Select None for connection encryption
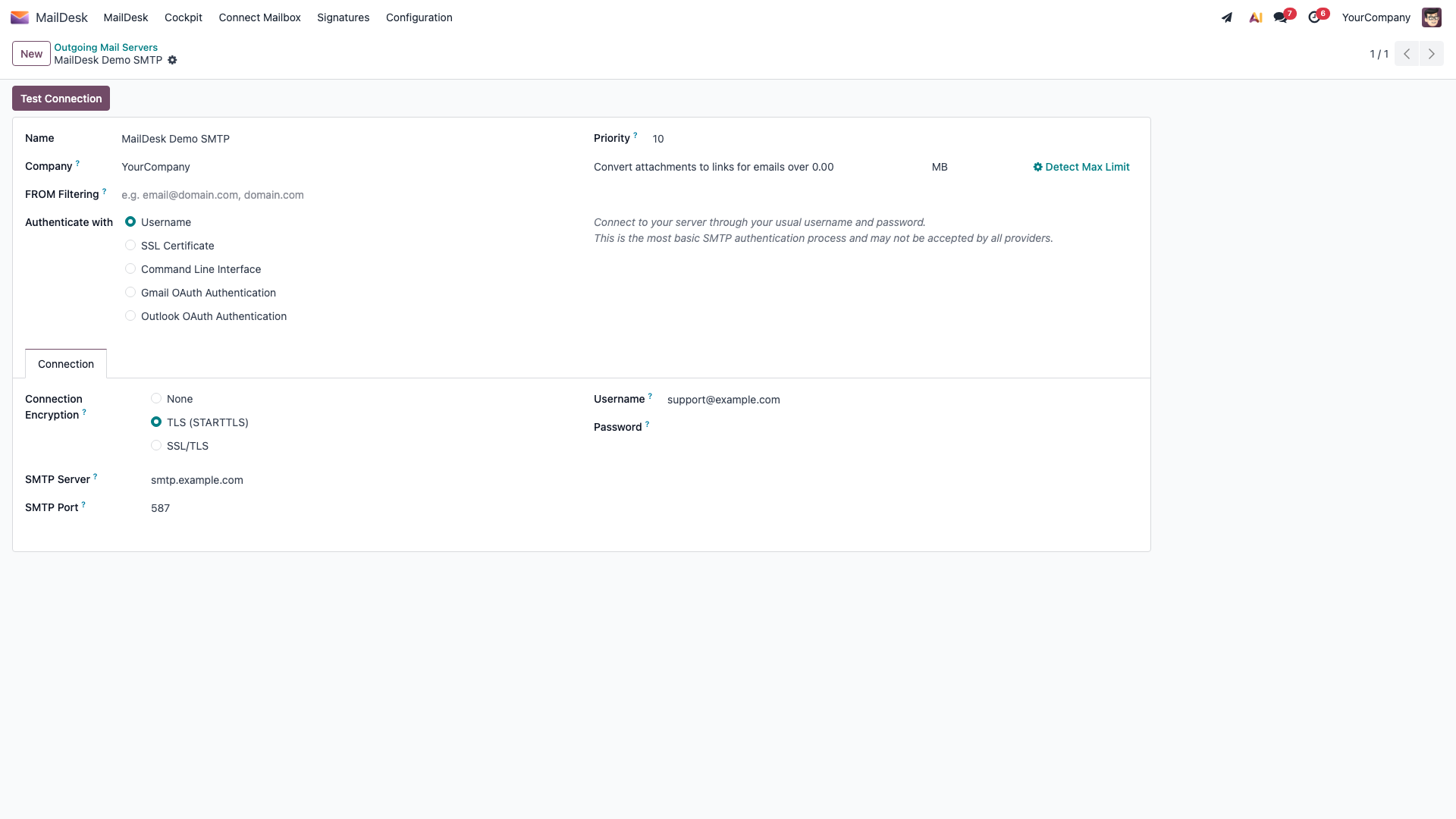This screenshot has width=1456, height=819. pos(156,399)
